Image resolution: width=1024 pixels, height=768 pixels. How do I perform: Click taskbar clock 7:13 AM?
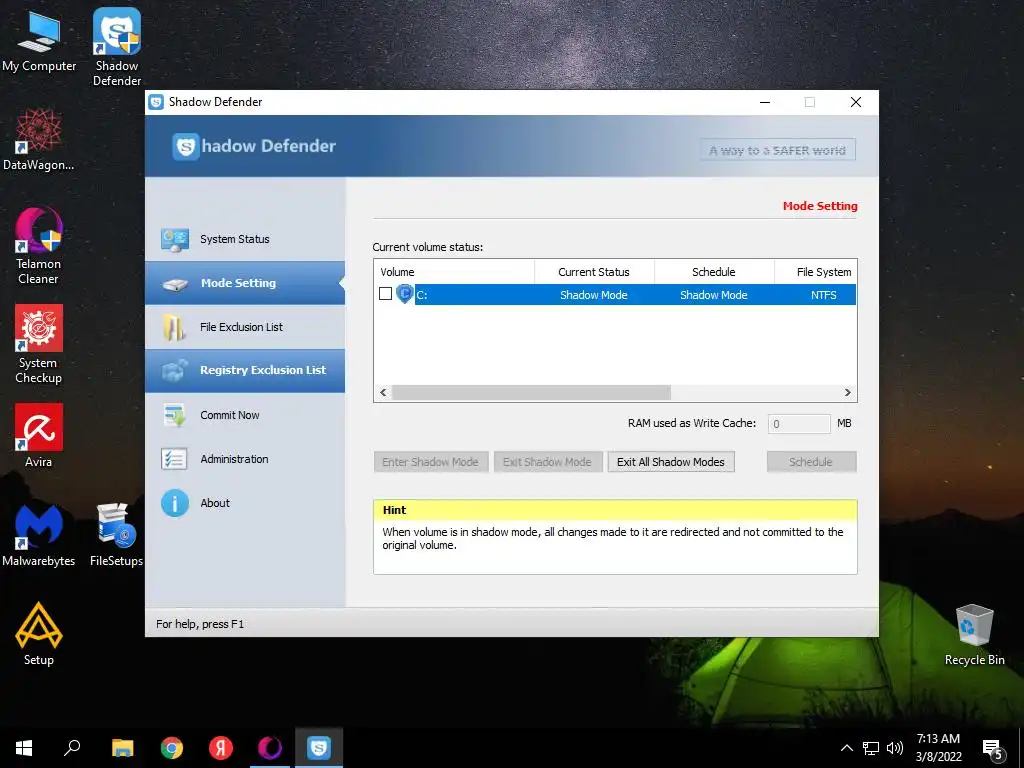[938, 739]
